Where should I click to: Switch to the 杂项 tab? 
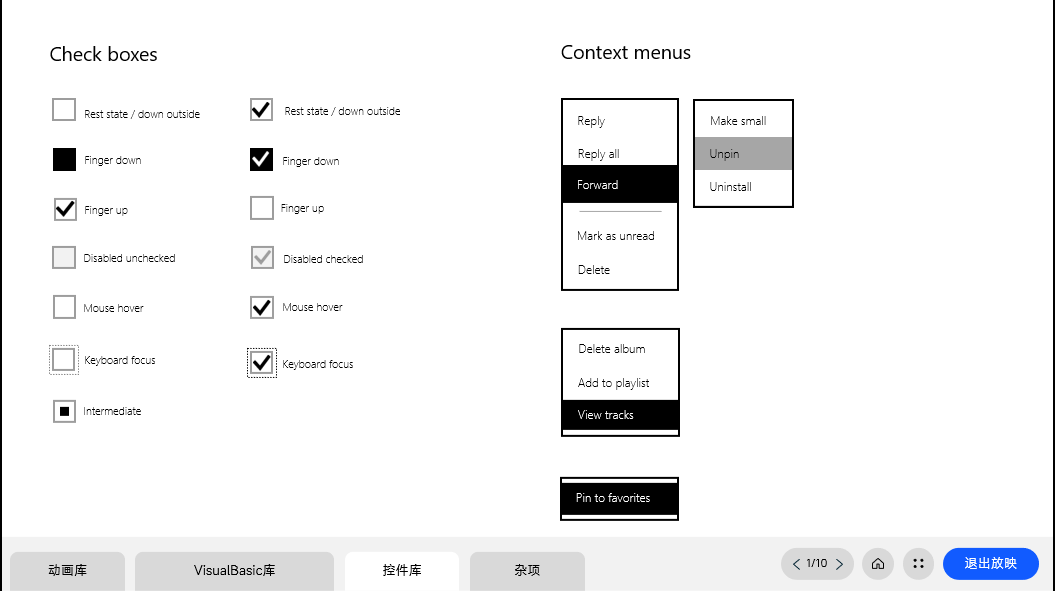[x=527, y=571]
